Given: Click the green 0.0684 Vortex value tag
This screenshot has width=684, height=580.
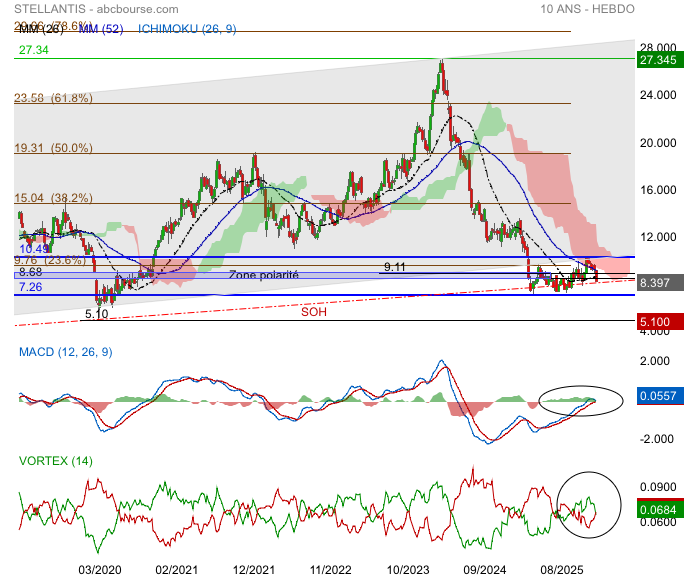Looking at the screenshot, I should 660,509.
